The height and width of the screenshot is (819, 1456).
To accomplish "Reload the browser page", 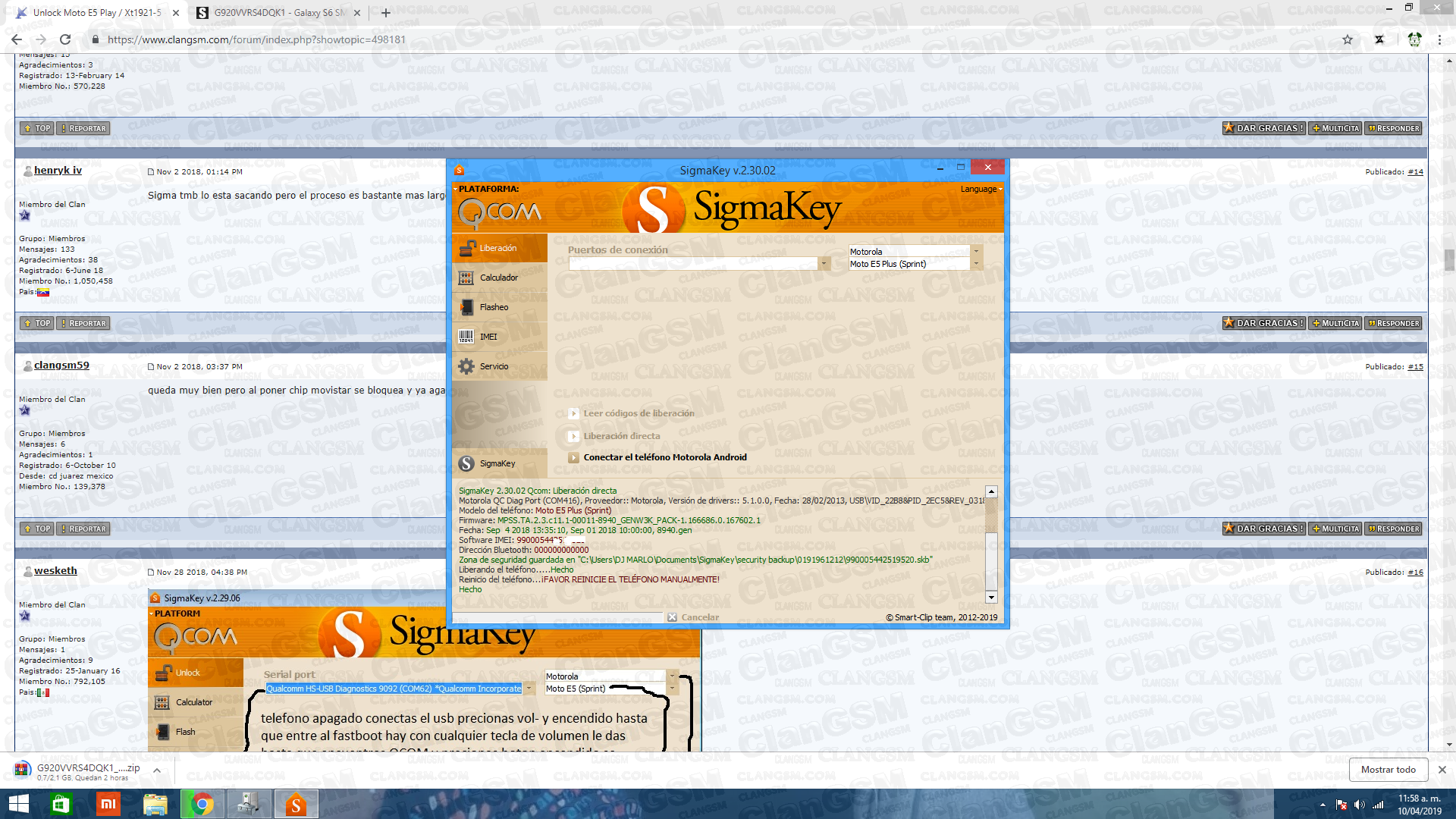I will click(65, 39).
